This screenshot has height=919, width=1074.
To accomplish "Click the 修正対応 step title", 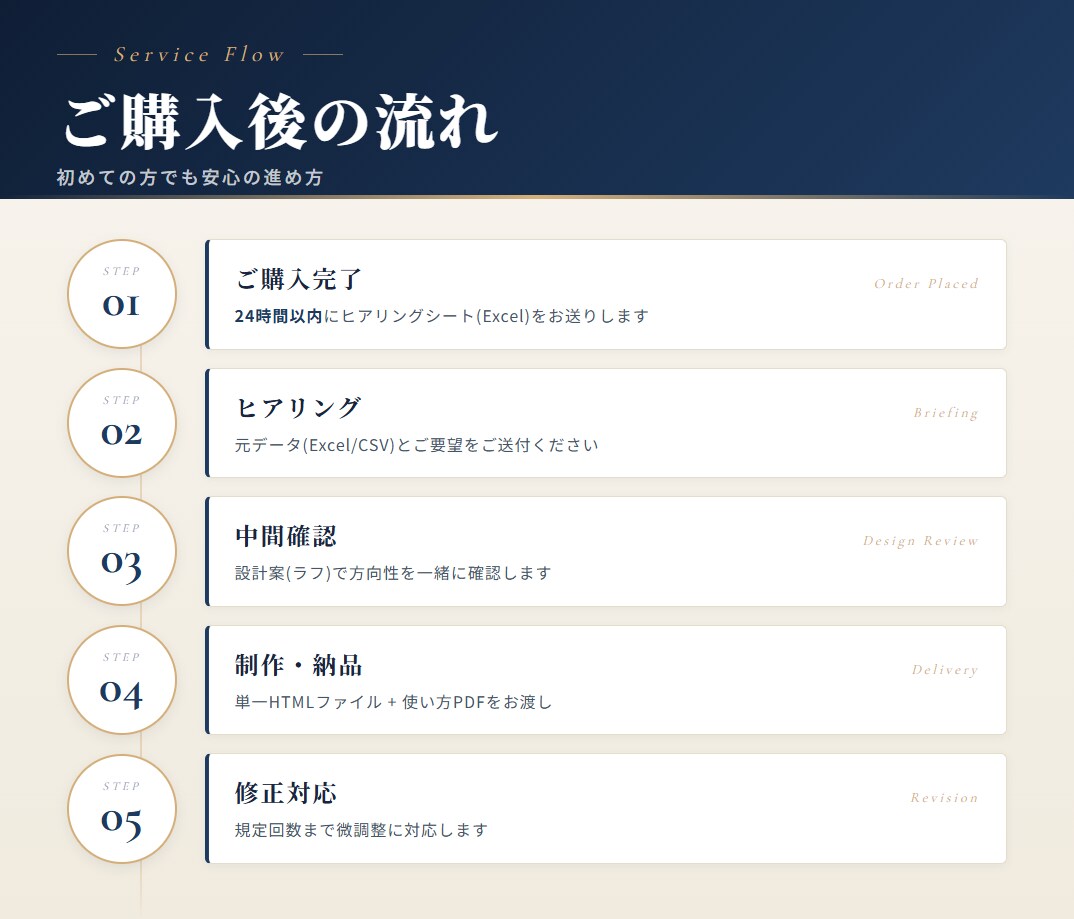I will [x=286, y=793].
